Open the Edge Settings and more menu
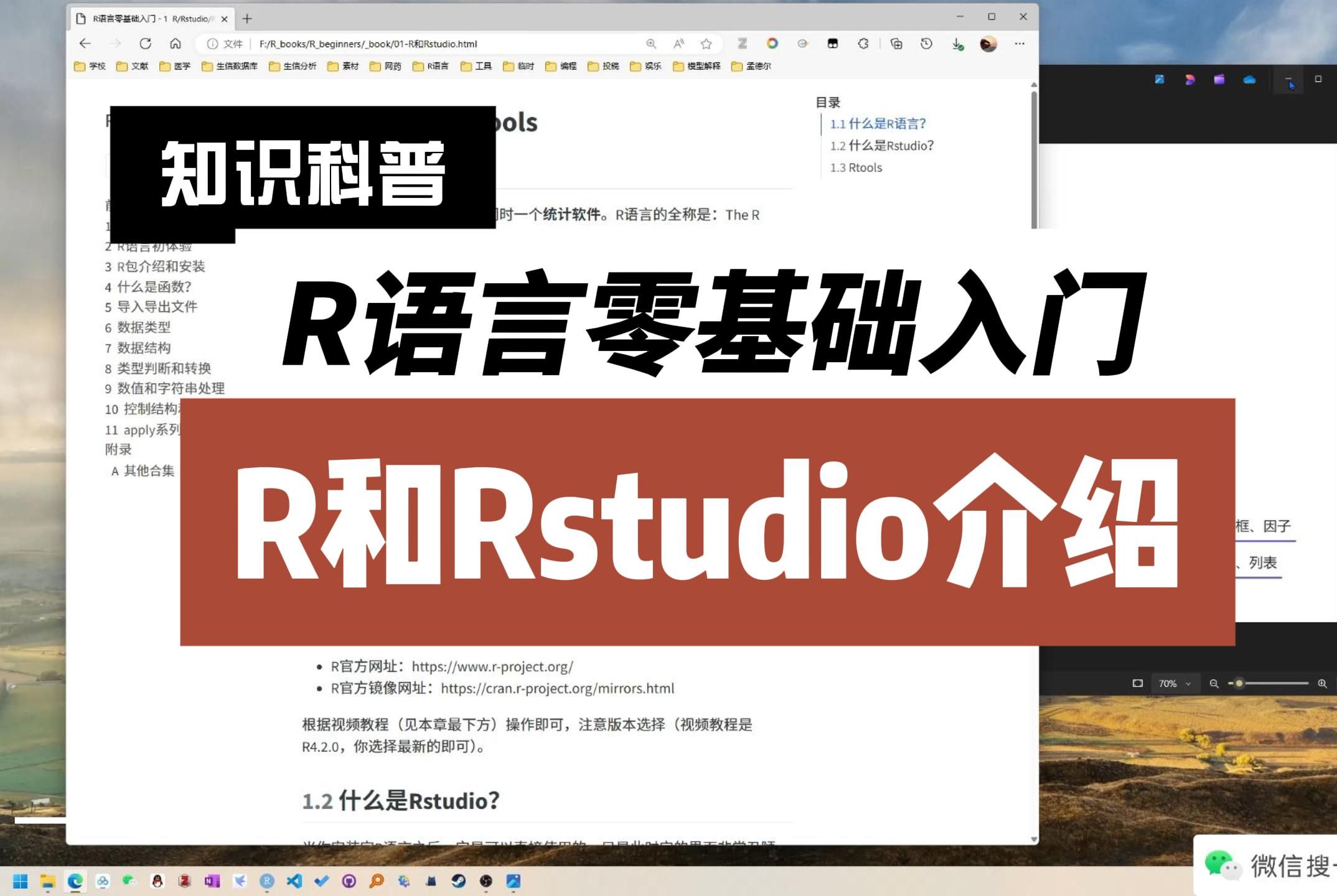Viewport: 1337px width, 896px height. click(x=1020, y=44)
